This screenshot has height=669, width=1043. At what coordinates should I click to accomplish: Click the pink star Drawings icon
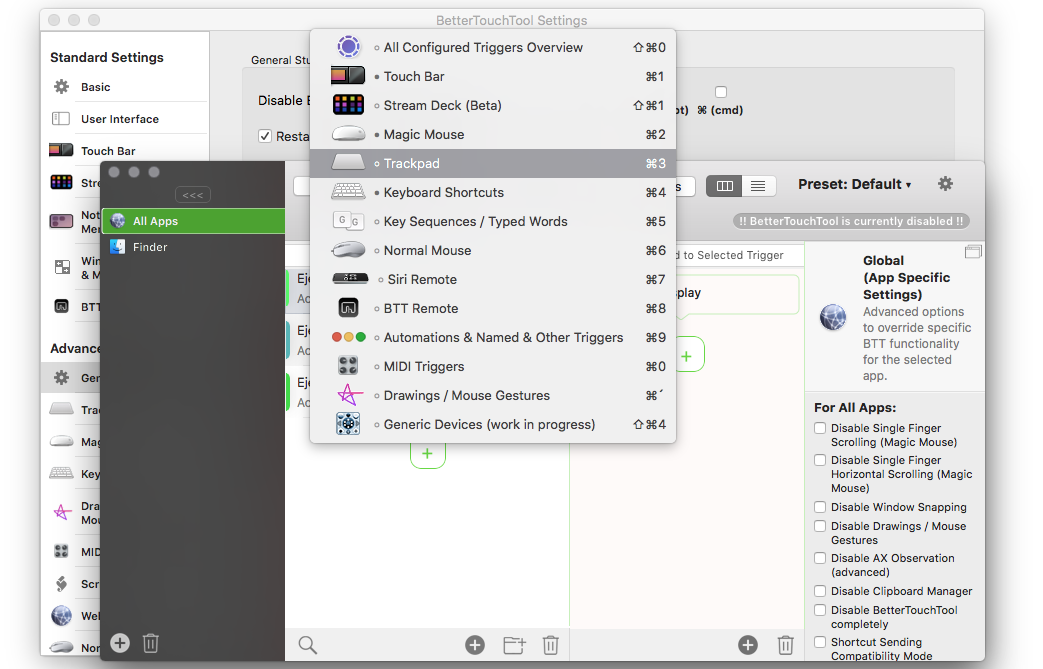point(350,395)
